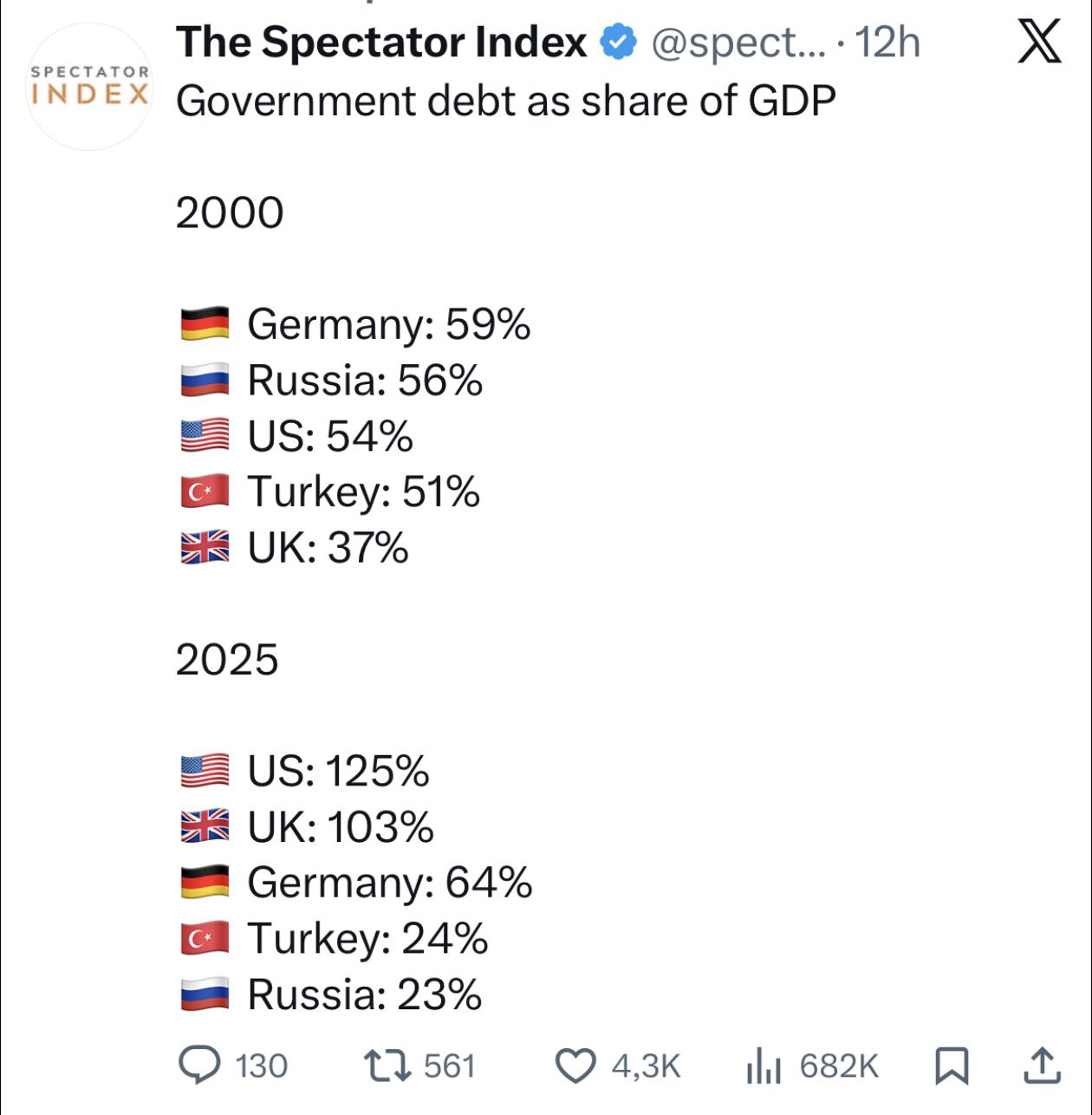Image resolution: width=1092 pixels, height=1115 pixels.
Task: Click the blue verified checkmark badge
Action: point(619,42)
